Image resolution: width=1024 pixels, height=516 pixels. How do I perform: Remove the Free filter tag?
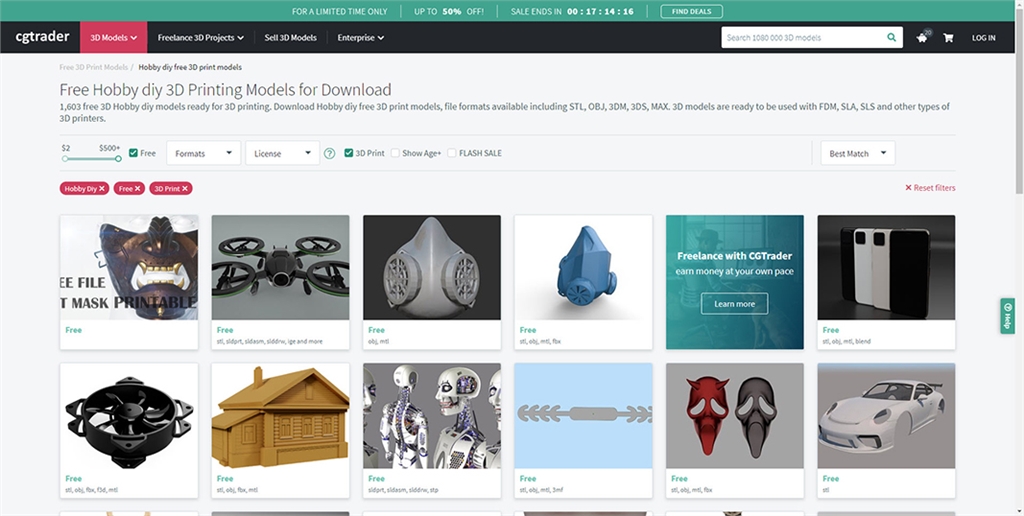click(138, 188)
